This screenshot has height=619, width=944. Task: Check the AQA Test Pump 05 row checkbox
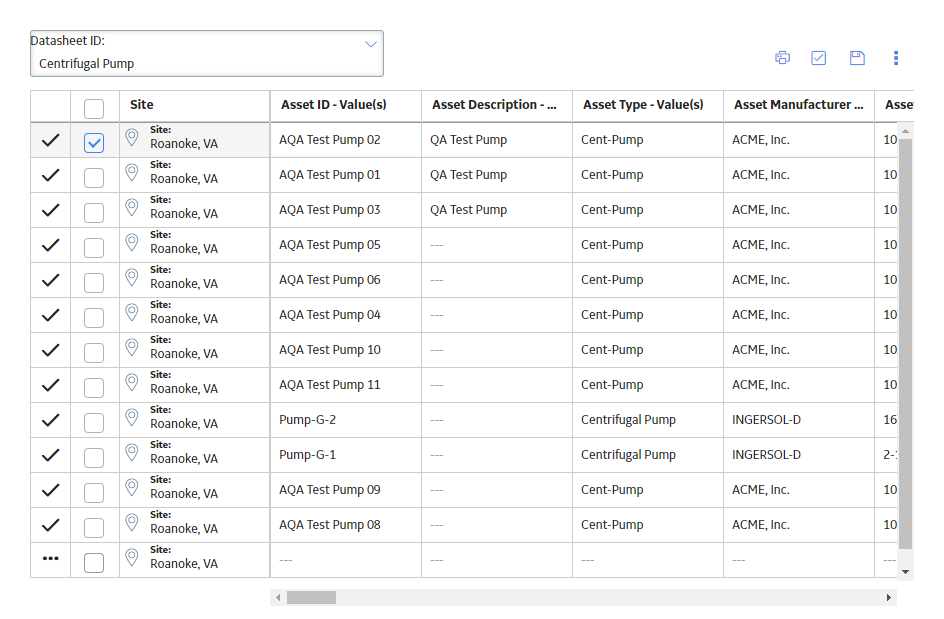click(94, 247)
